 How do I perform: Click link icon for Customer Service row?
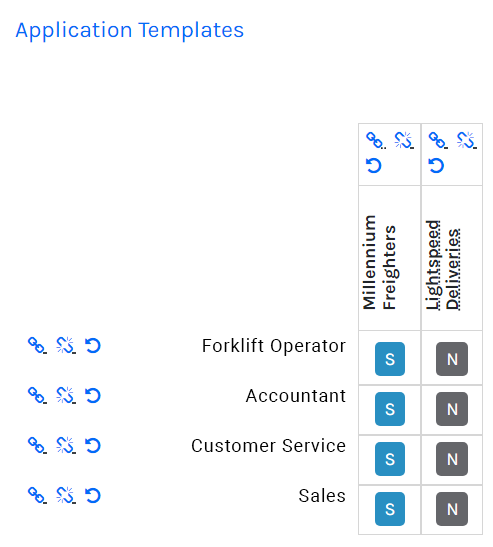(37, 445)
